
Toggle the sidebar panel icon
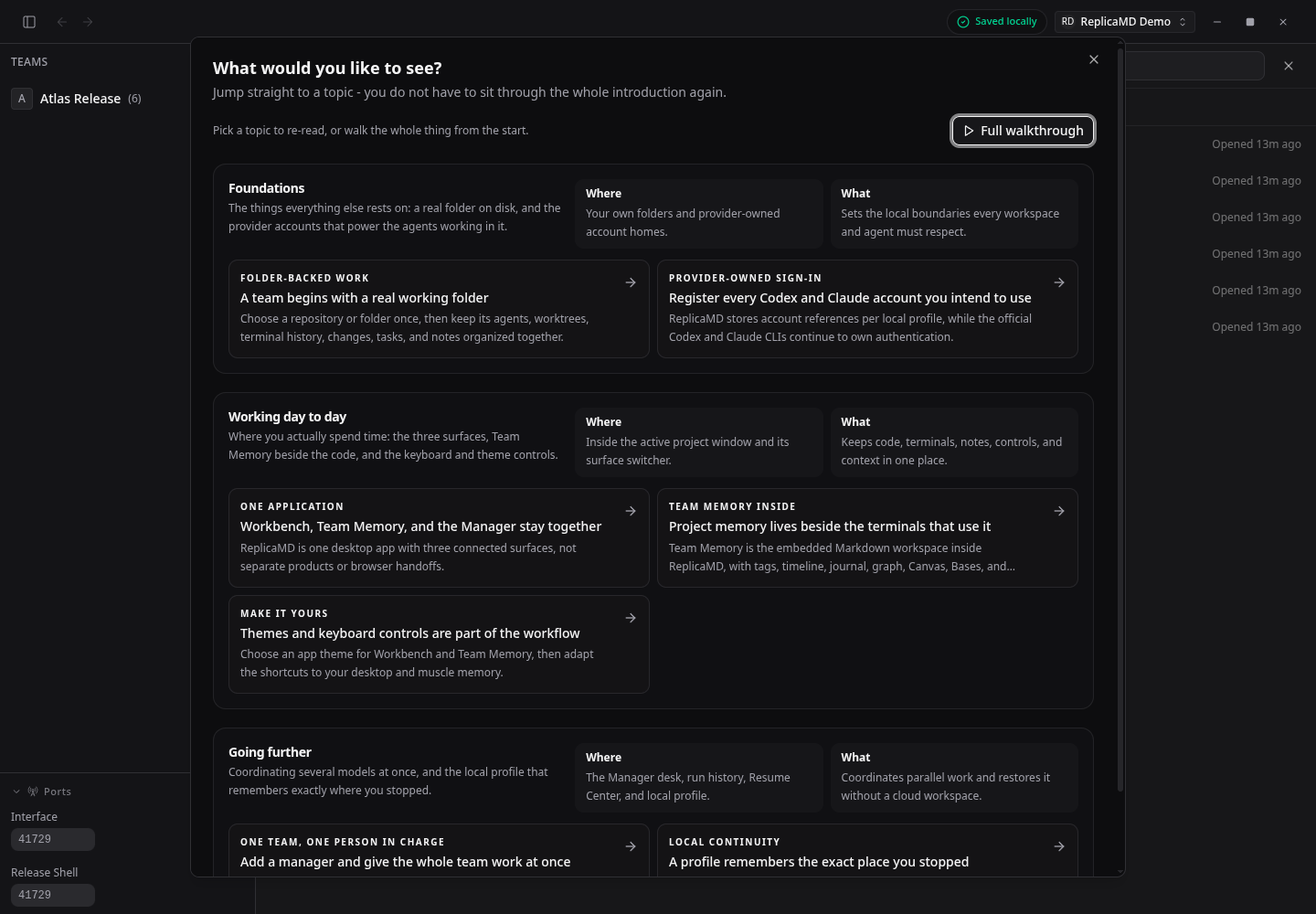pos(29,22)
